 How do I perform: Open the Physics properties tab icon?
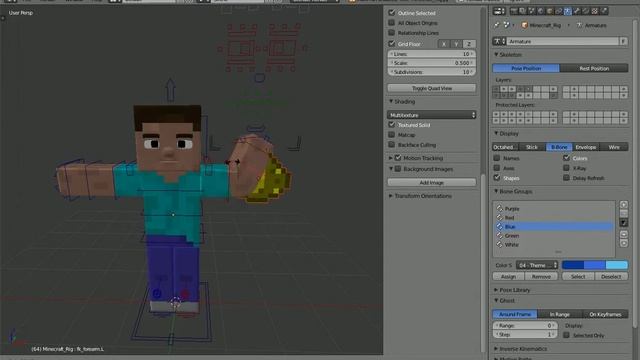[604, 11]
